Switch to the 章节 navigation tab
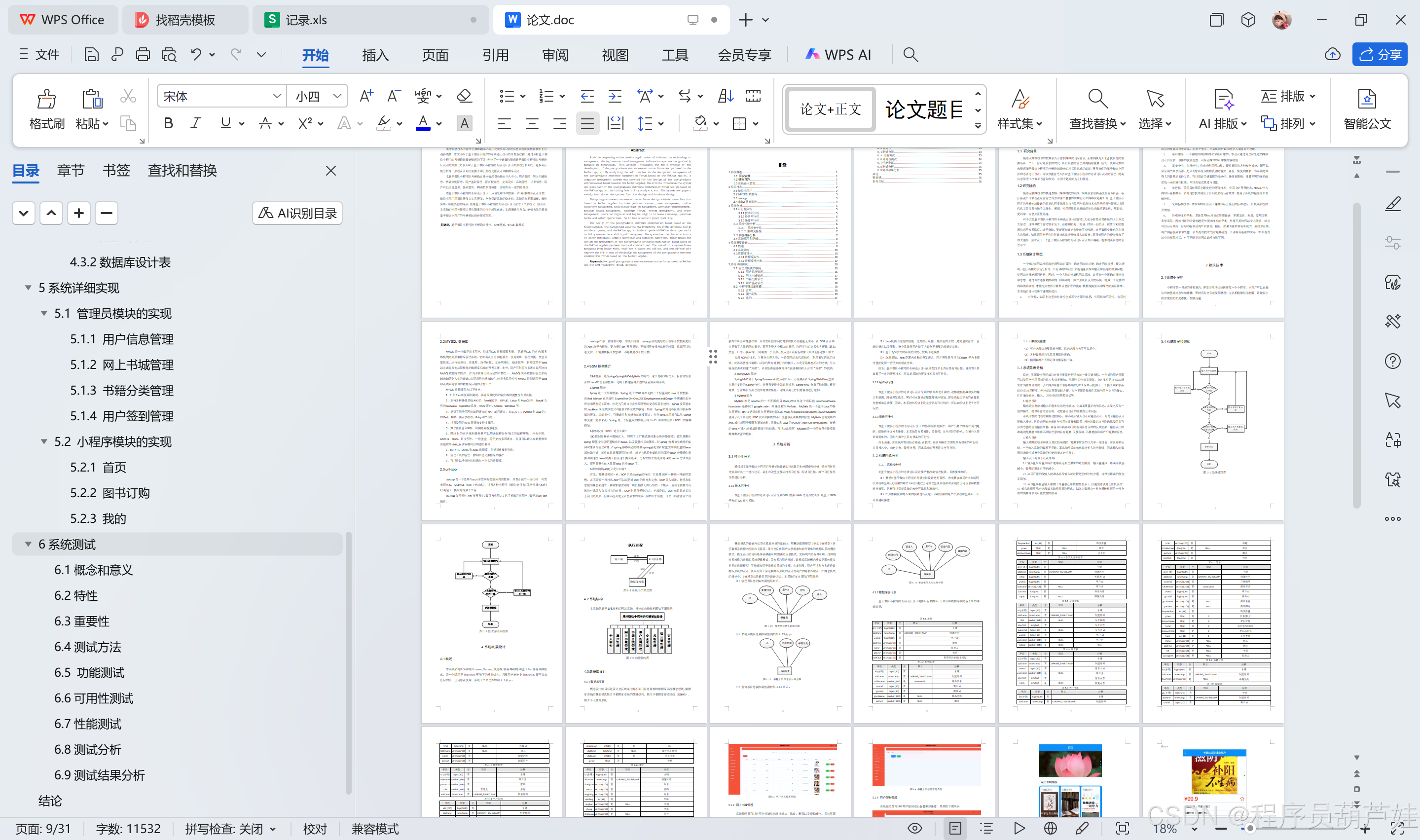Viewport: 1420px width, 840px height. [71, 170]
